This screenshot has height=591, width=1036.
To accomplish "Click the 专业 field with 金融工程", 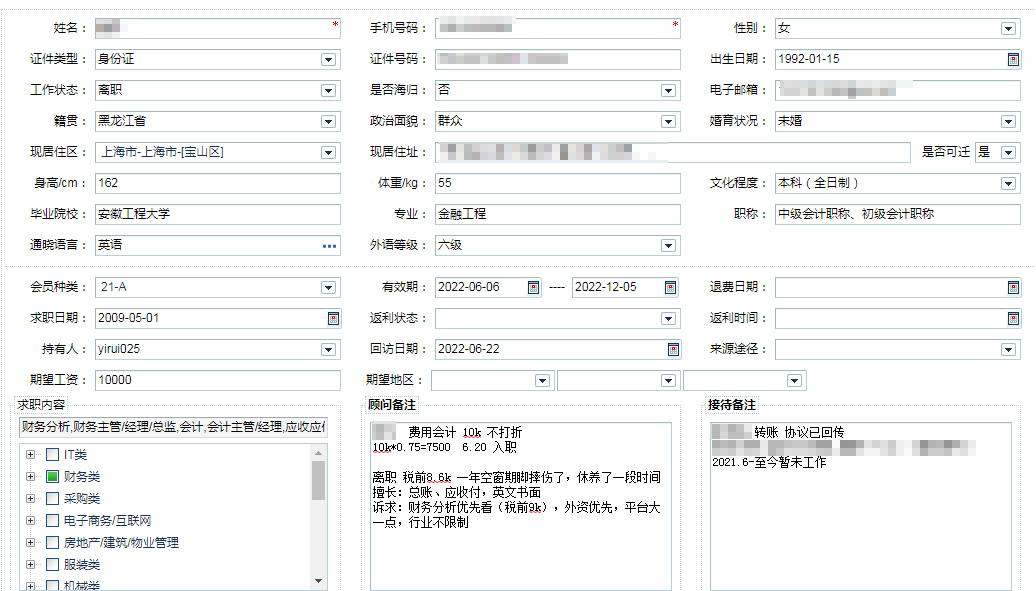I will (x=558, y=214).
